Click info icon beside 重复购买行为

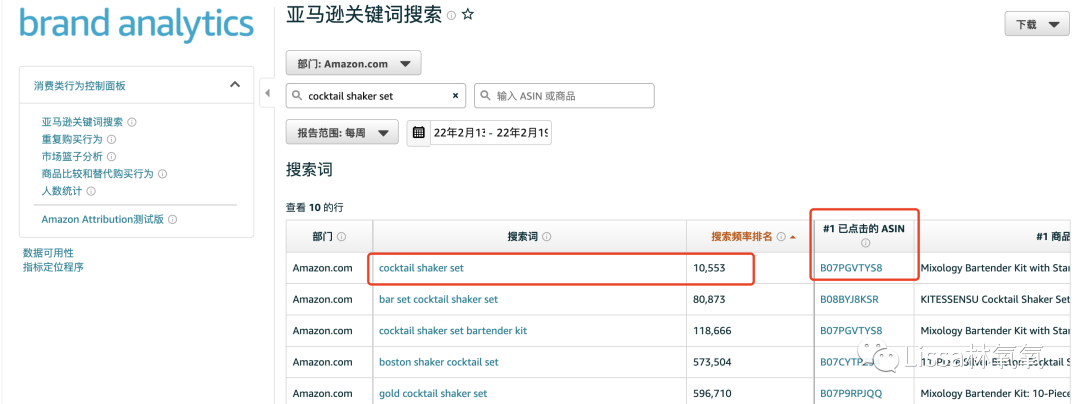point(112,140)
